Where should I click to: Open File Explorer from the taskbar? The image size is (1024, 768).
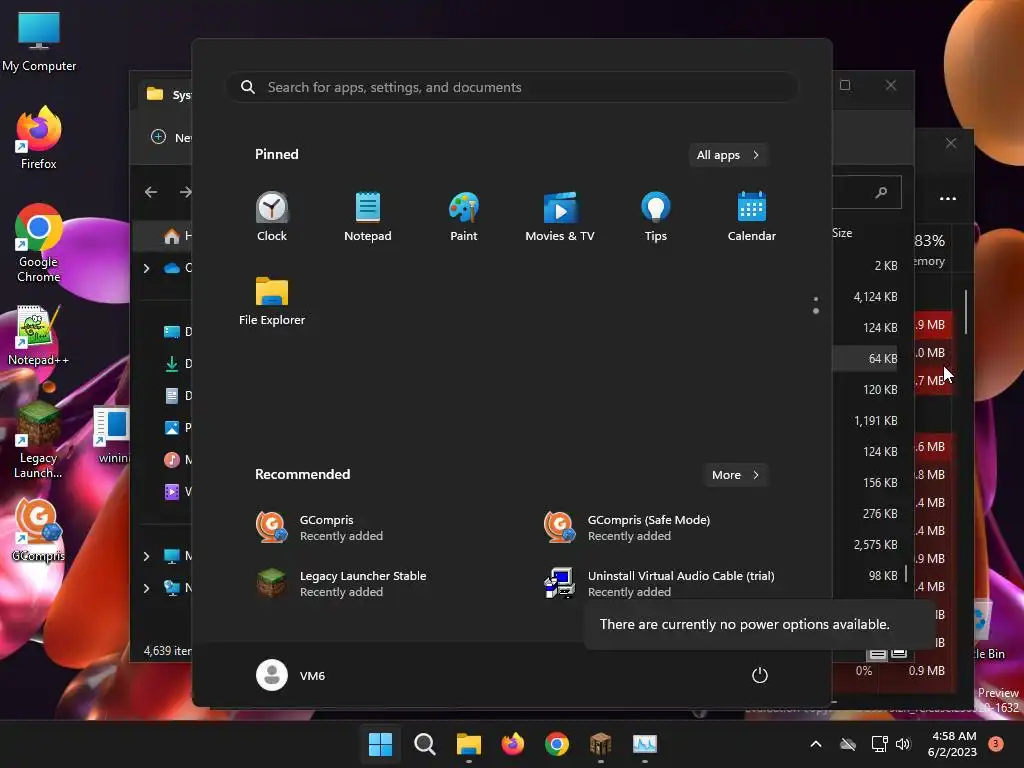[468, 744]
